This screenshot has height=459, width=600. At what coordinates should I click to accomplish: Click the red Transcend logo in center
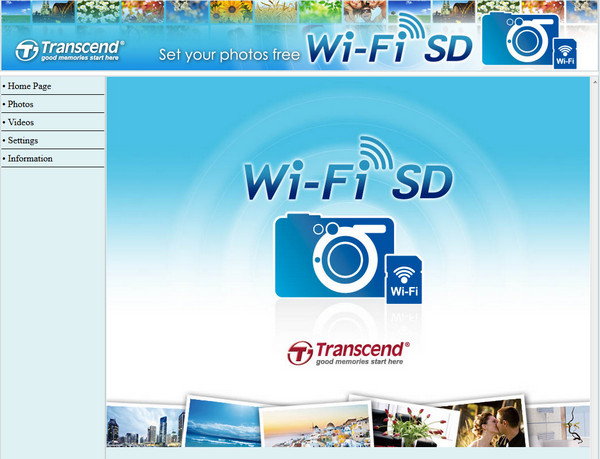[x=346, y=352]
